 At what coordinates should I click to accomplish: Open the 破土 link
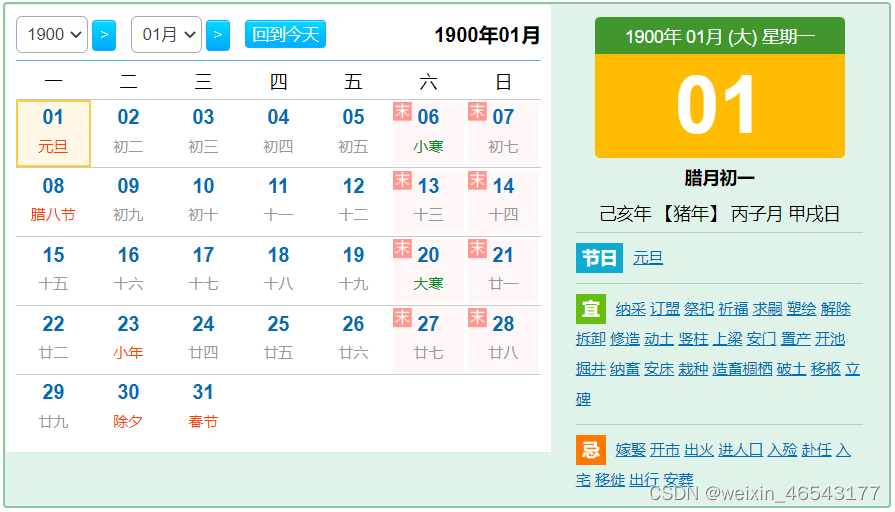(792, 369)
